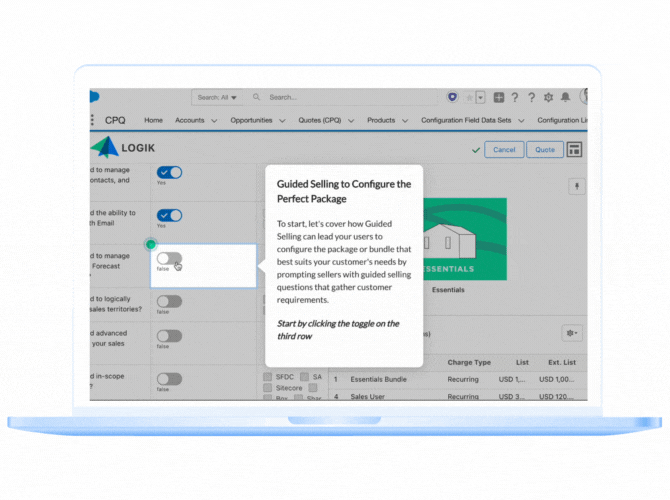This screenshot has width=670, height=500.
Task: Click the Ext. List column header
Action: [562, 362]
